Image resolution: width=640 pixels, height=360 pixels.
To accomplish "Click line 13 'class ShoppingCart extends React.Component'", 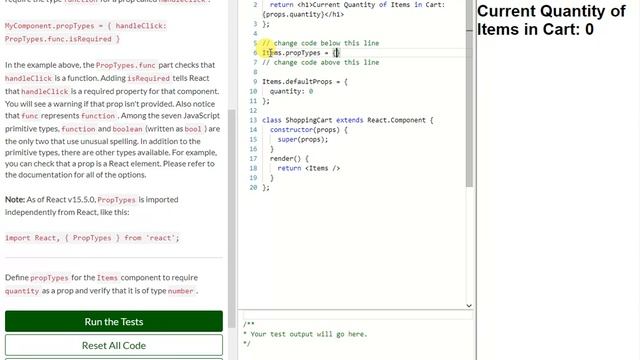I will 347,120.
